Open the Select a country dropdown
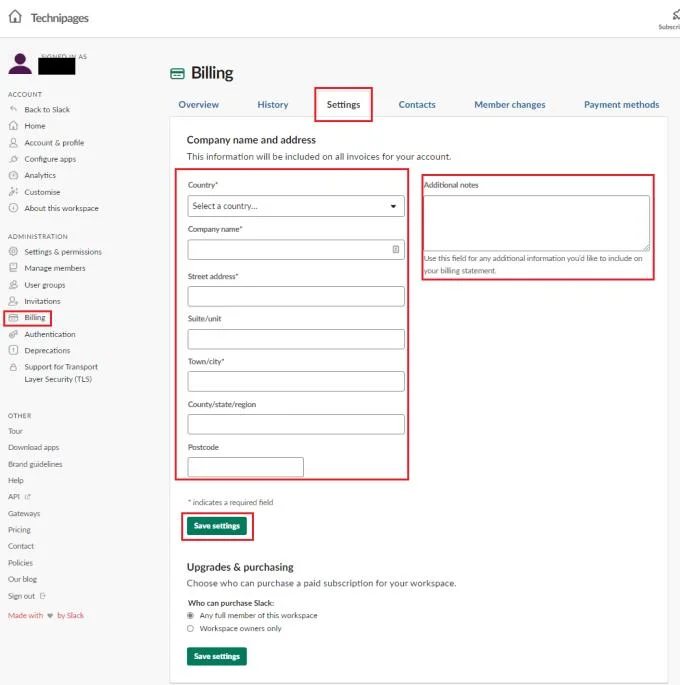 296,206
